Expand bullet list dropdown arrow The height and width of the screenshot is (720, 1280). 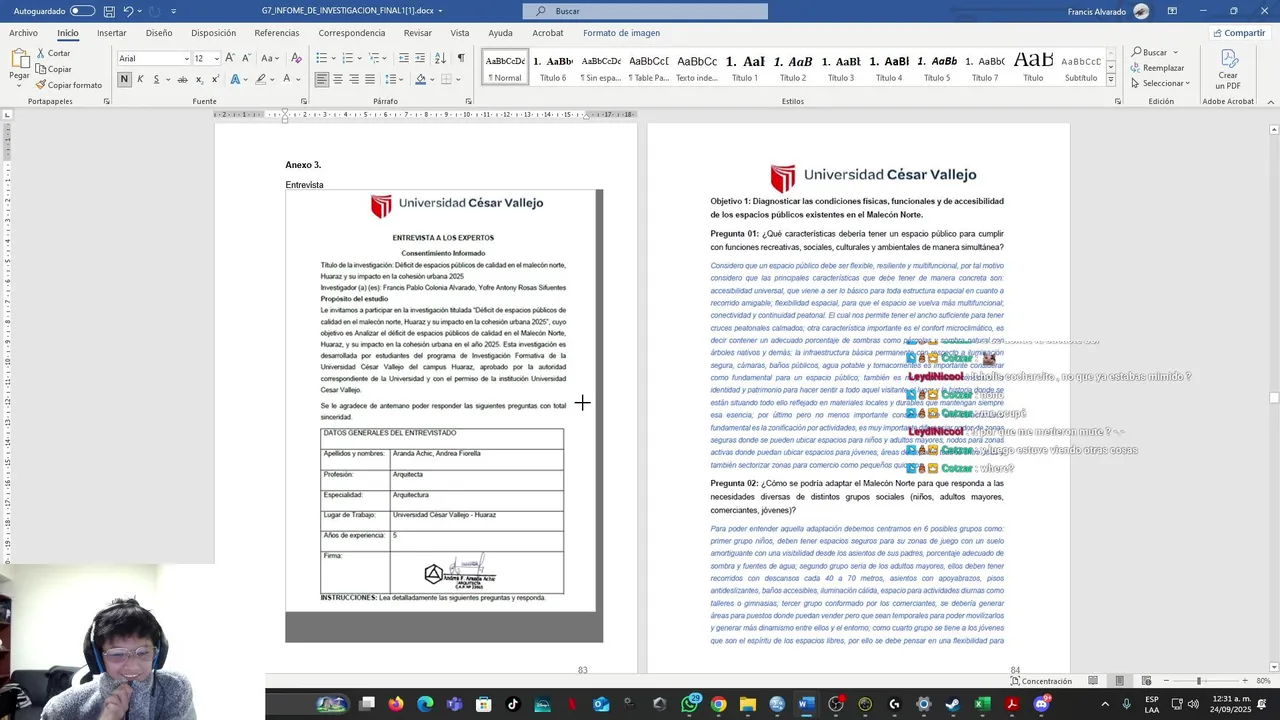tap(335, 58)
